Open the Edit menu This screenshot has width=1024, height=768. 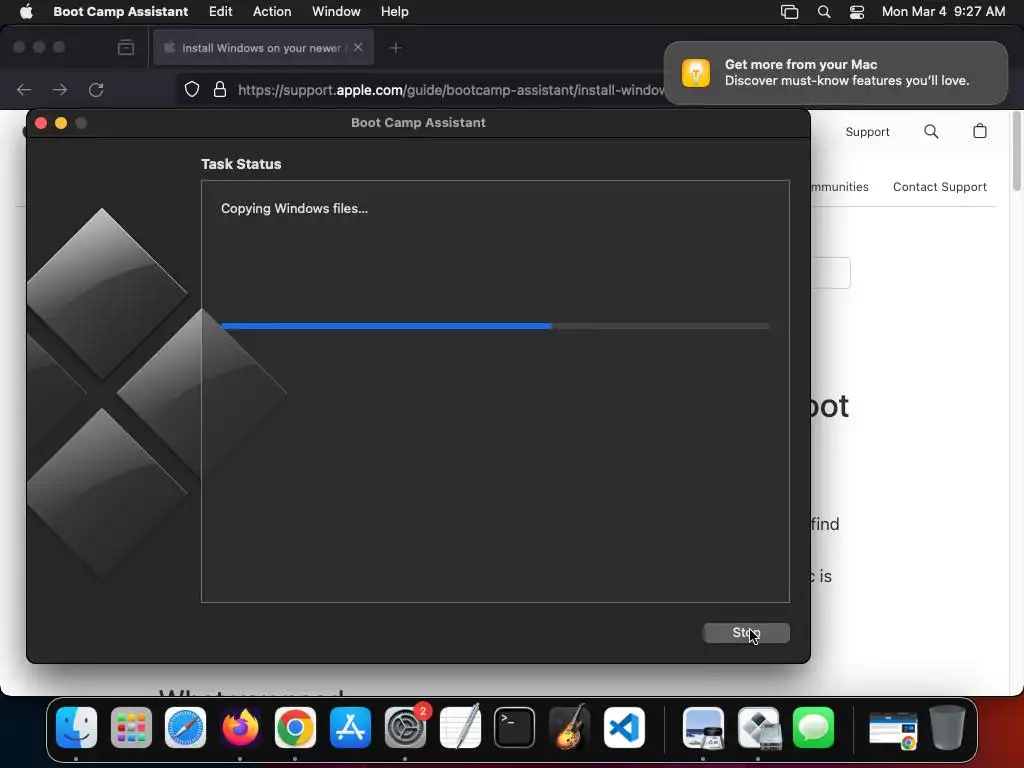[x=220, y=11]
